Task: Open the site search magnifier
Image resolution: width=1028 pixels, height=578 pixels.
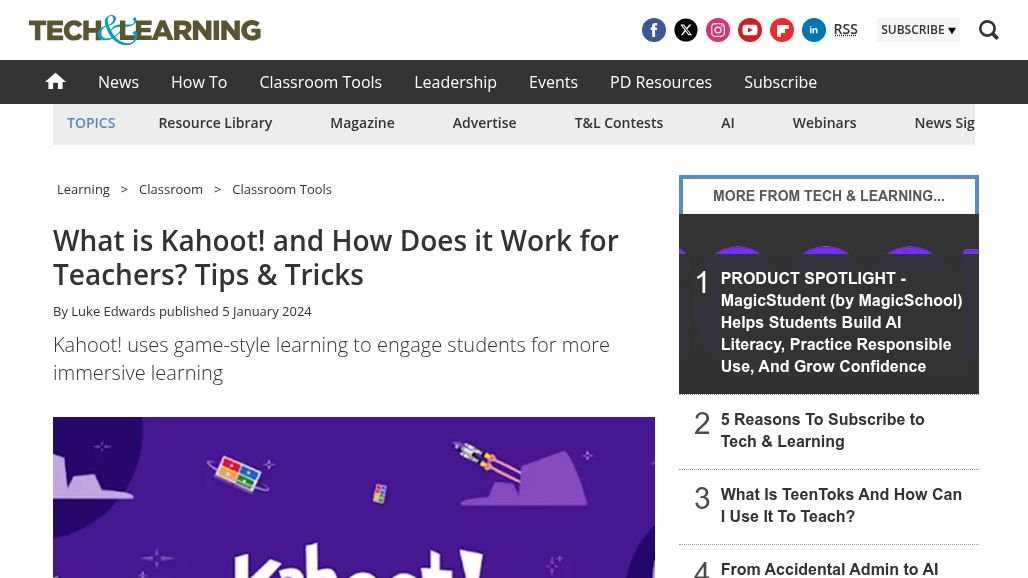Action: click(x=989, y=30)
